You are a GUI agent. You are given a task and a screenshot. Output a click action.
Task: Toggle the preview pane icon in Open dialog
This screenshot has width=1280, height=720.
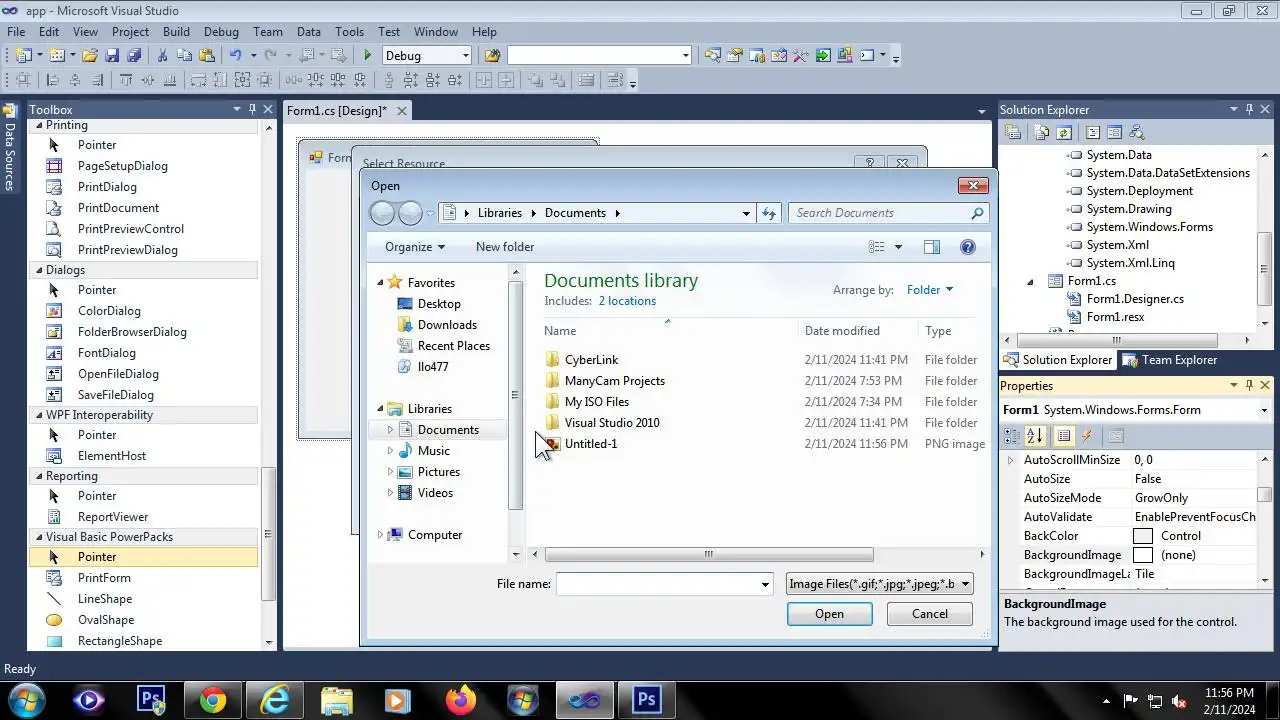932,247
